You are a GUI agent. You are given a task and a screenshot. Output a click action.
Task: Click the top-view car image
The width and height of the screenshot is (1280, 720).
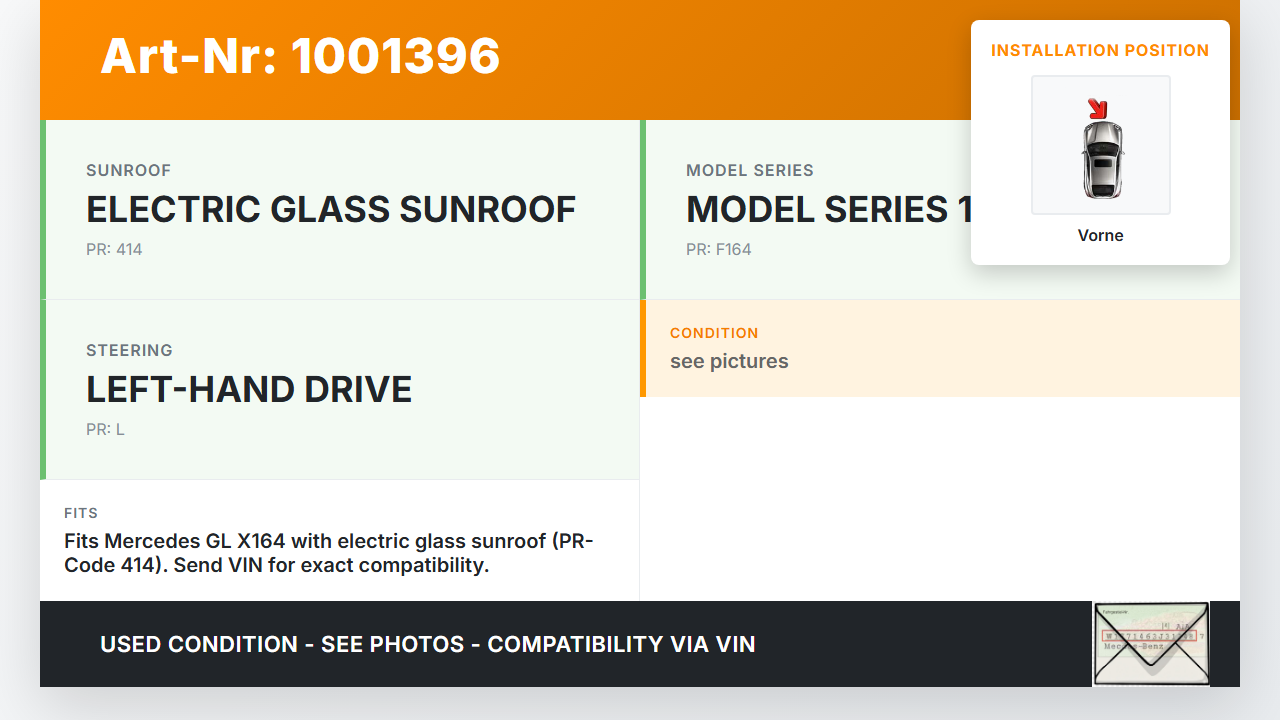(x=1101, y=158)
